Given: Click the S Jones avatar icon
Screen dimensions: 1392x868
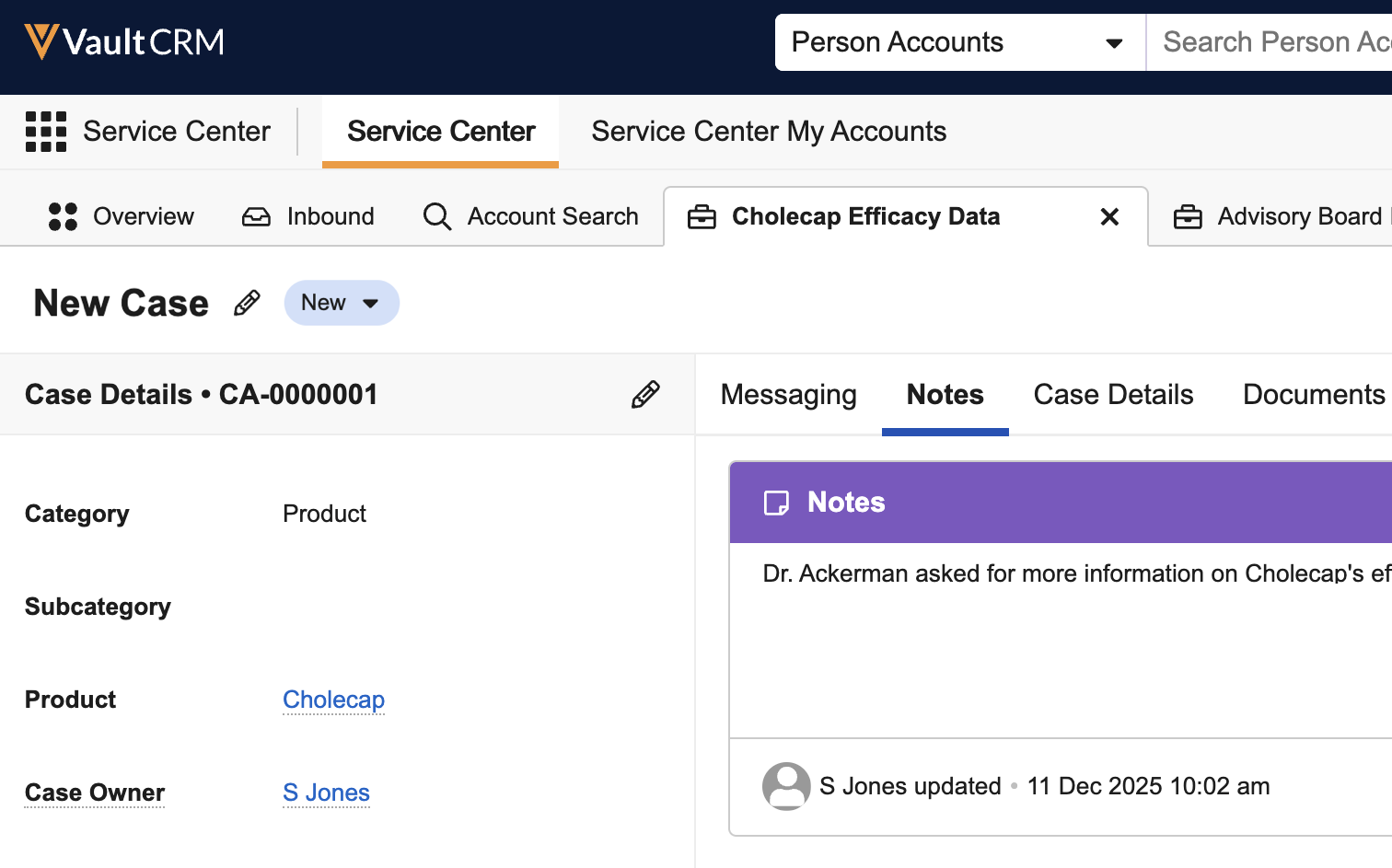Looking at the screenshot, I should tap(786, 786).
